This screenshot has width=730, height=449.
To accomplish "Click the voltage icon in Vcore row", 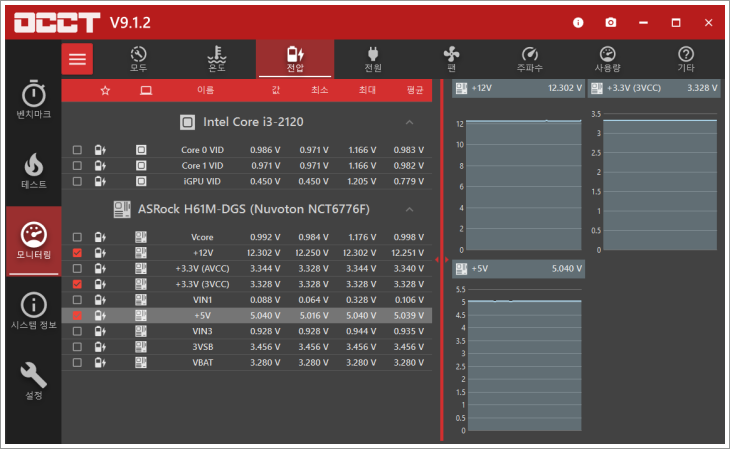I will (x=100, y=237).
